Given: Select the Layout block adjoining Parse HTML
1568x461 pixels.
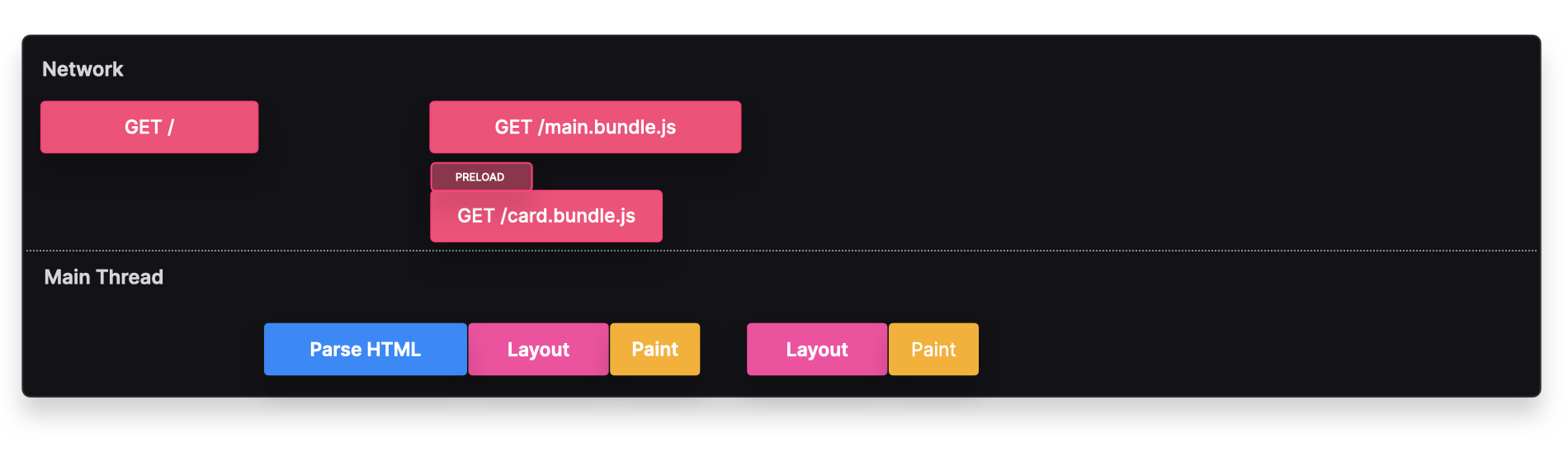Looking at the screenshot, I should pos(538,350).
